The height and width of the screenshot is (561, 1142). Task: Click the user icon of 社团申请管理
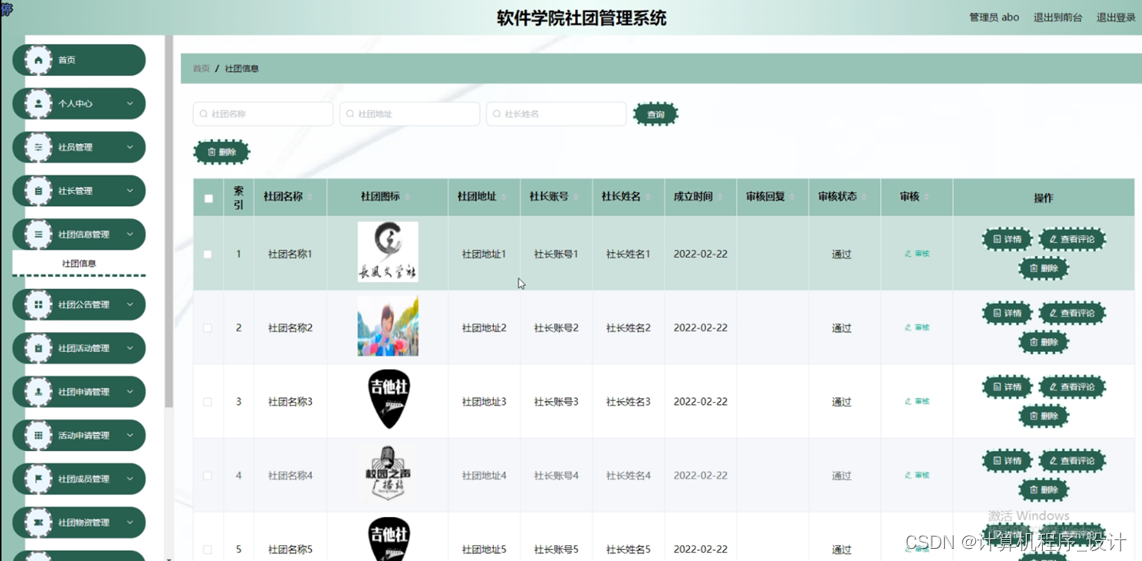click(x=38, y=391)
